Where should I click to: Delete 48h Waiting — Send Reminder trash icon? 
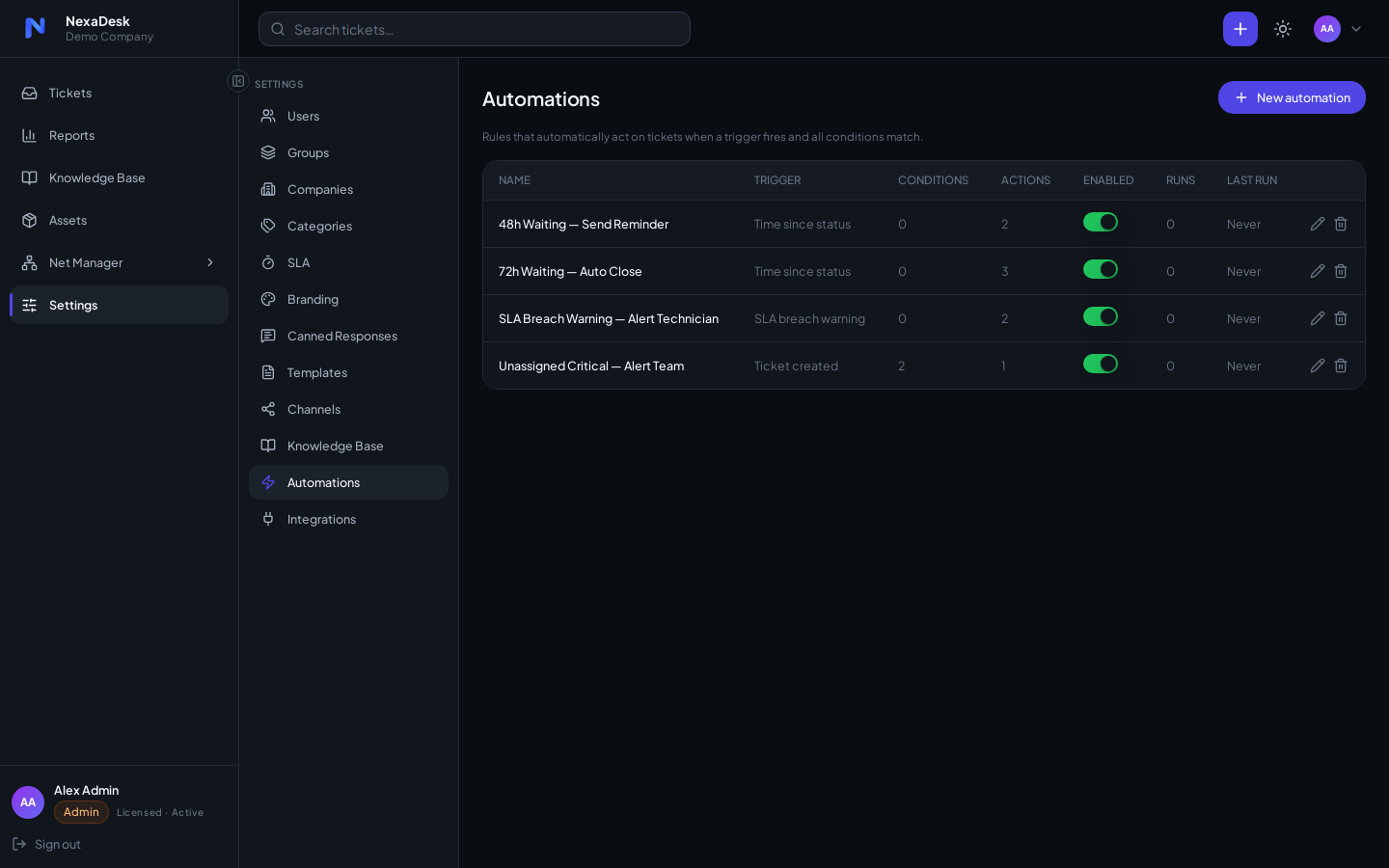point(1341,224)
